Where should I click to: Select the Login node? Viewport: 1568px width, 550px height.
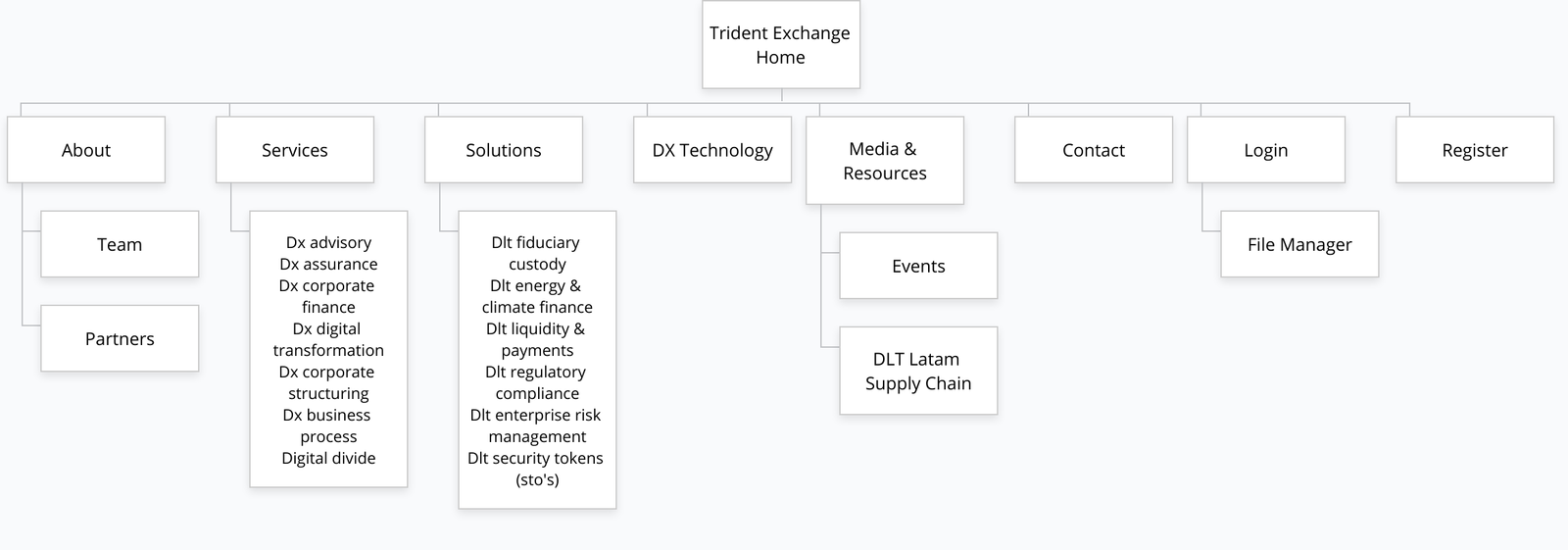1265,150
